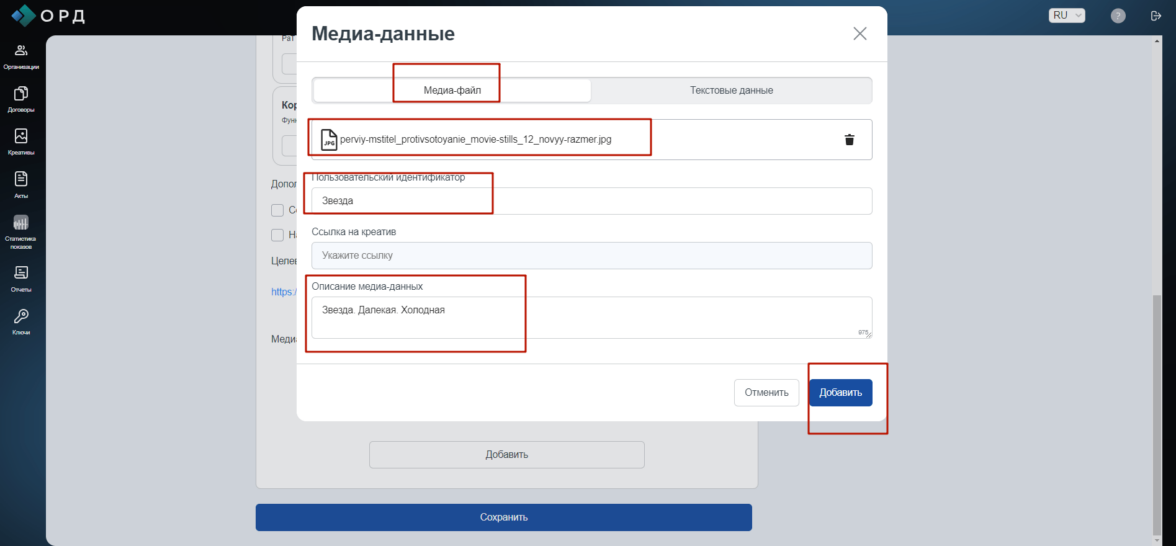The image size is (1176, 546).
Task: Click the Пользовательский идентификатор field containing Звезда
Action: tap(592, 201)
